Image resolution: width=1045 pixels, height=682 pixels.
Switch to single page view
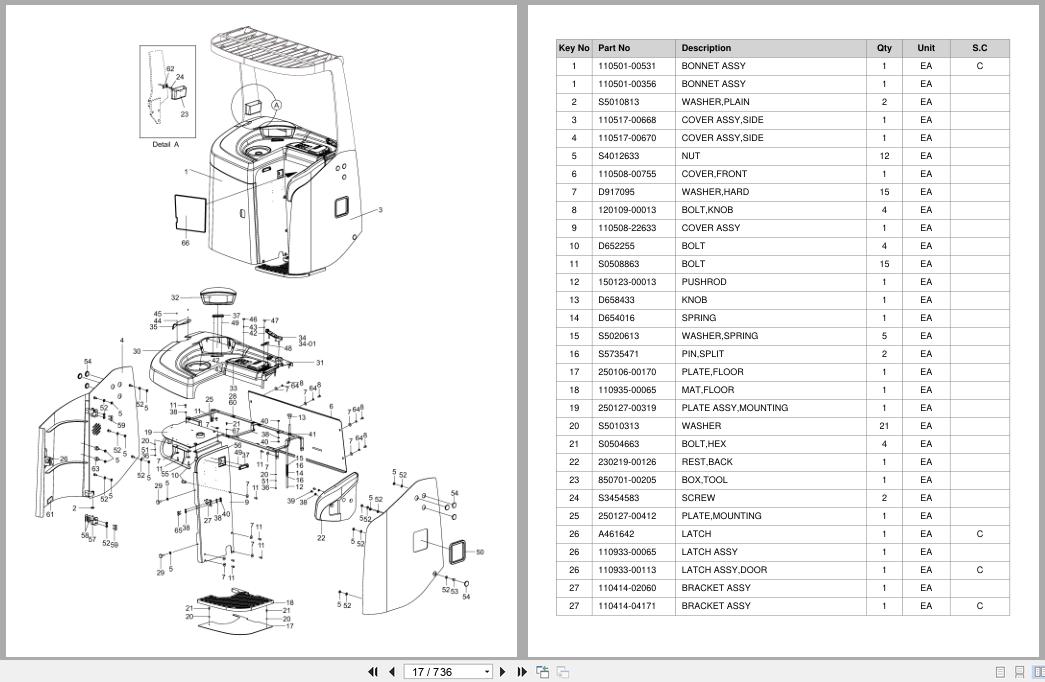point(1000,672)
